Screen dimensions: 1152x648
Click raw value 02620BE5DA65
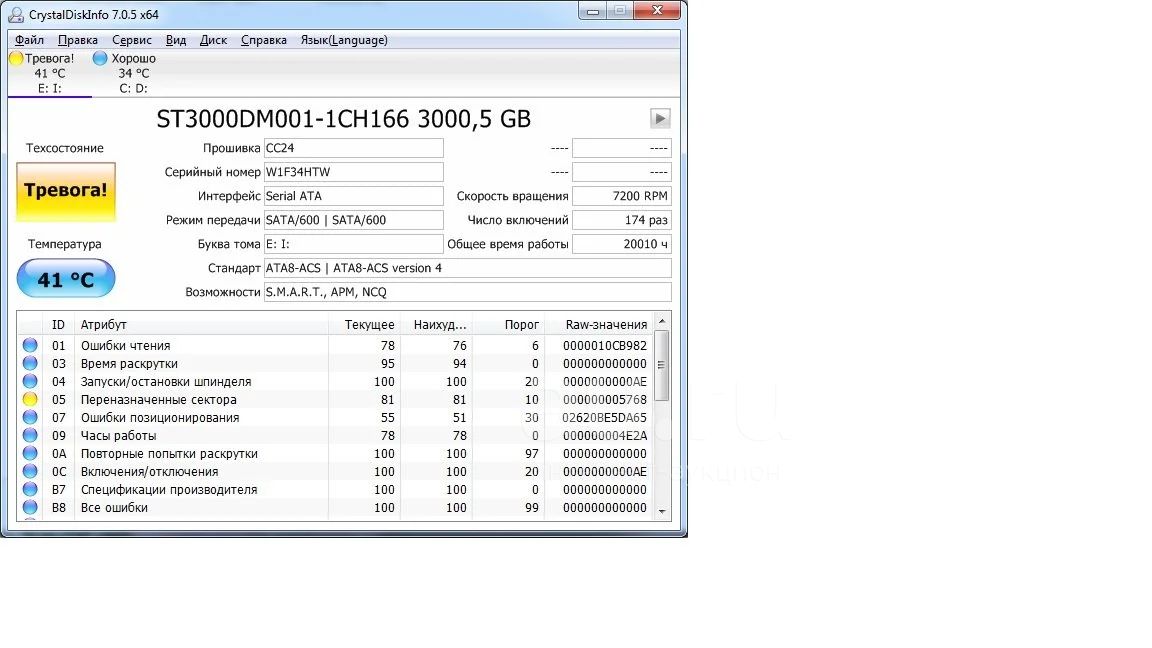(605, 417)
